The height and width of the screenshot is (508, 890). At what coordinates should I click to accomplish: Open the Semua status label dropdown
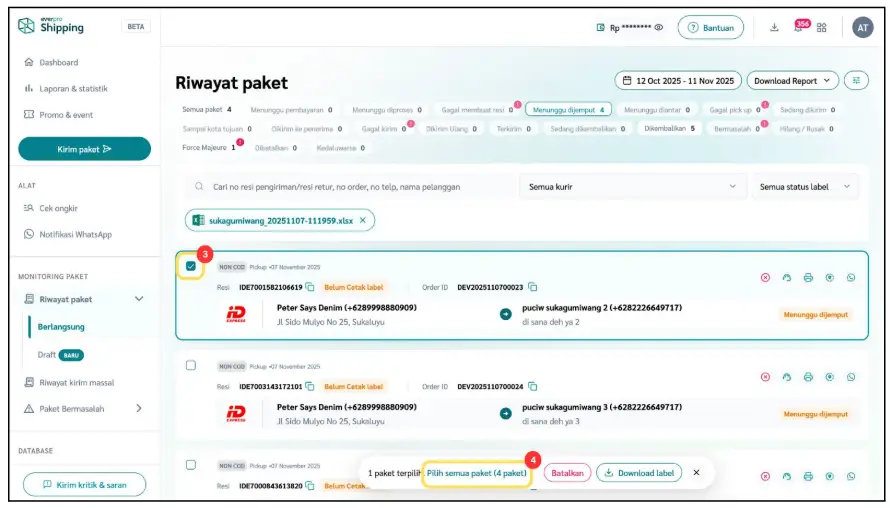[804, 187]
